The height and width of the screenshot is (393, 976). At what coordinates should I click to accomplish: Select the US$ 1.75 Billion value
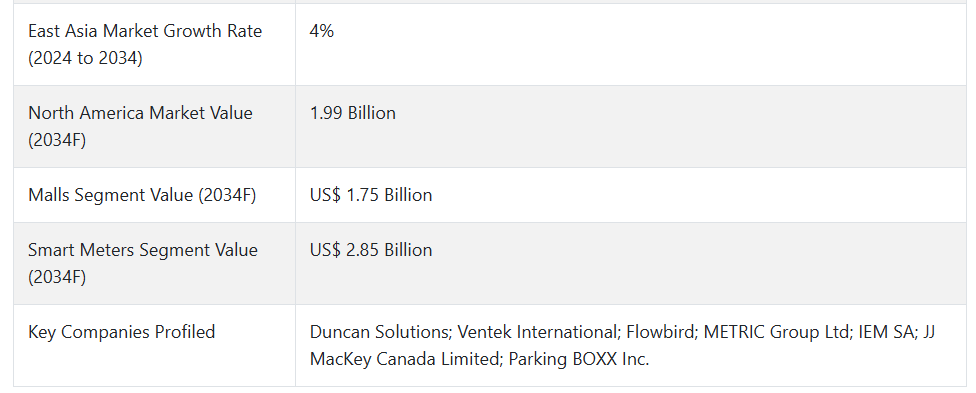pos(371,195)
